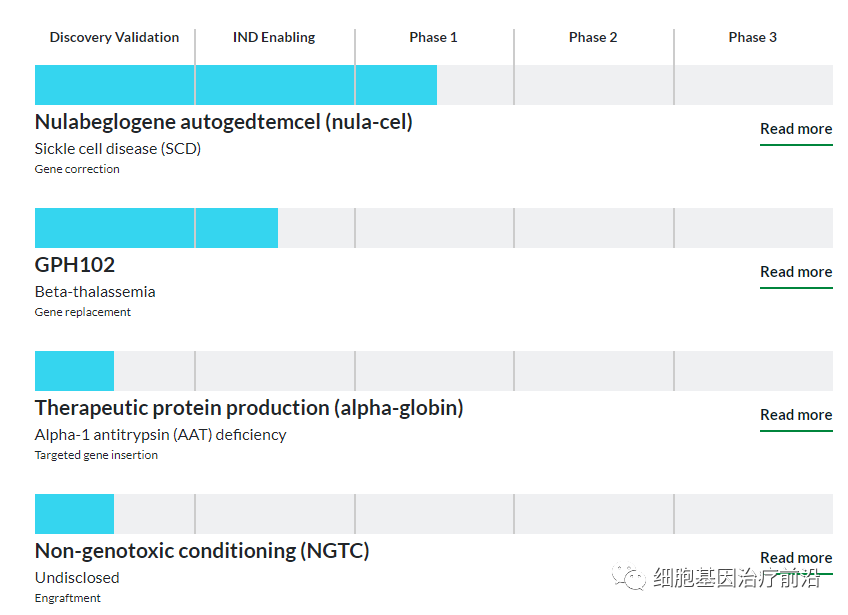
Task: Click Read more for alpha-globin program
Action: 796,415
